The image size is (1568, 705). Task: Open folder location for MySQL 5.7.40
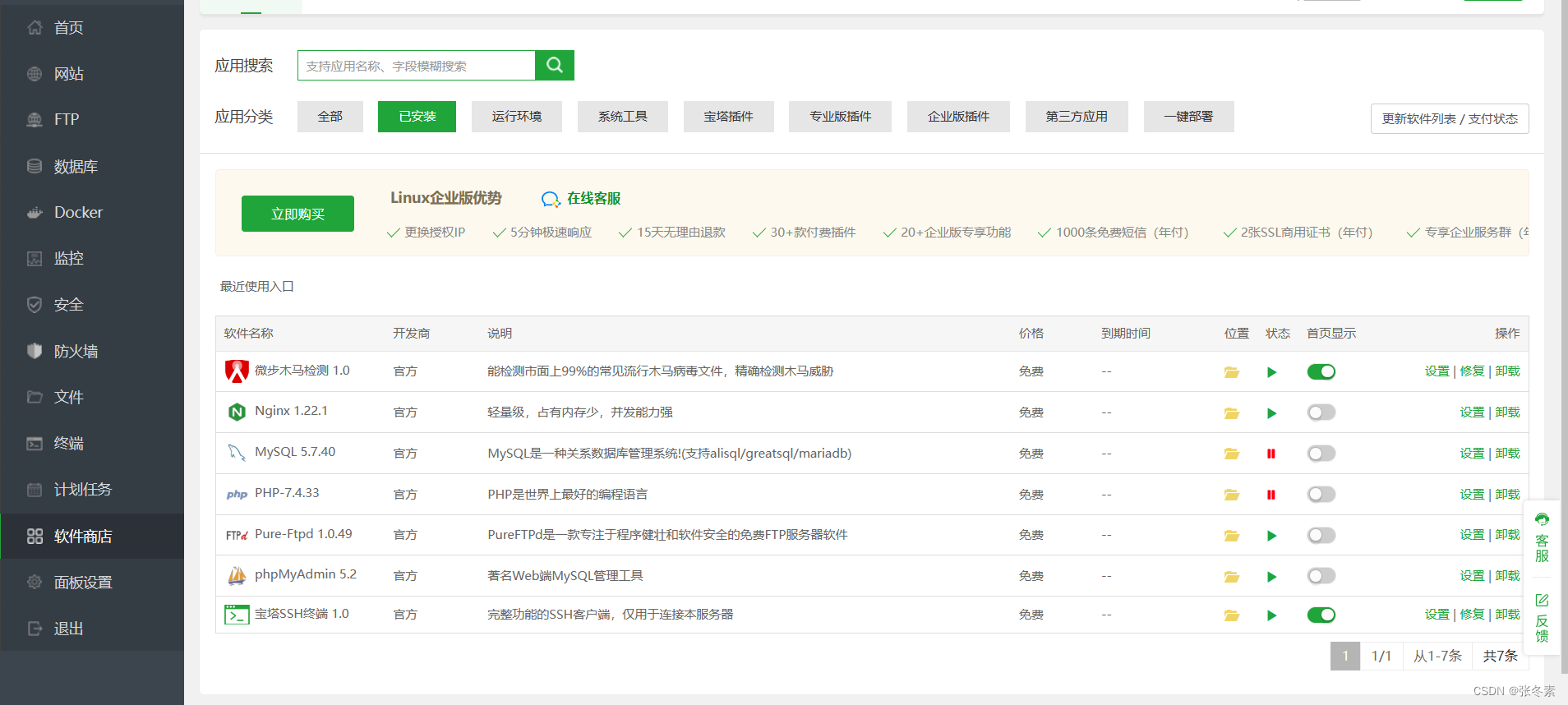tap(1231, 454)
